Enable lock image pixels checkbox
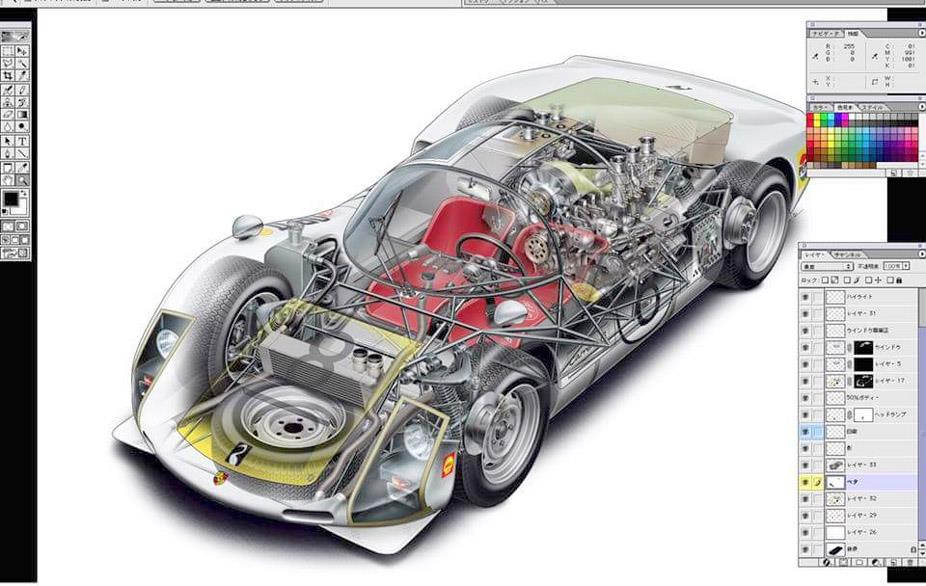Image resolution: width=926 pixels, height=586 pixels. (x=848, y=280)
